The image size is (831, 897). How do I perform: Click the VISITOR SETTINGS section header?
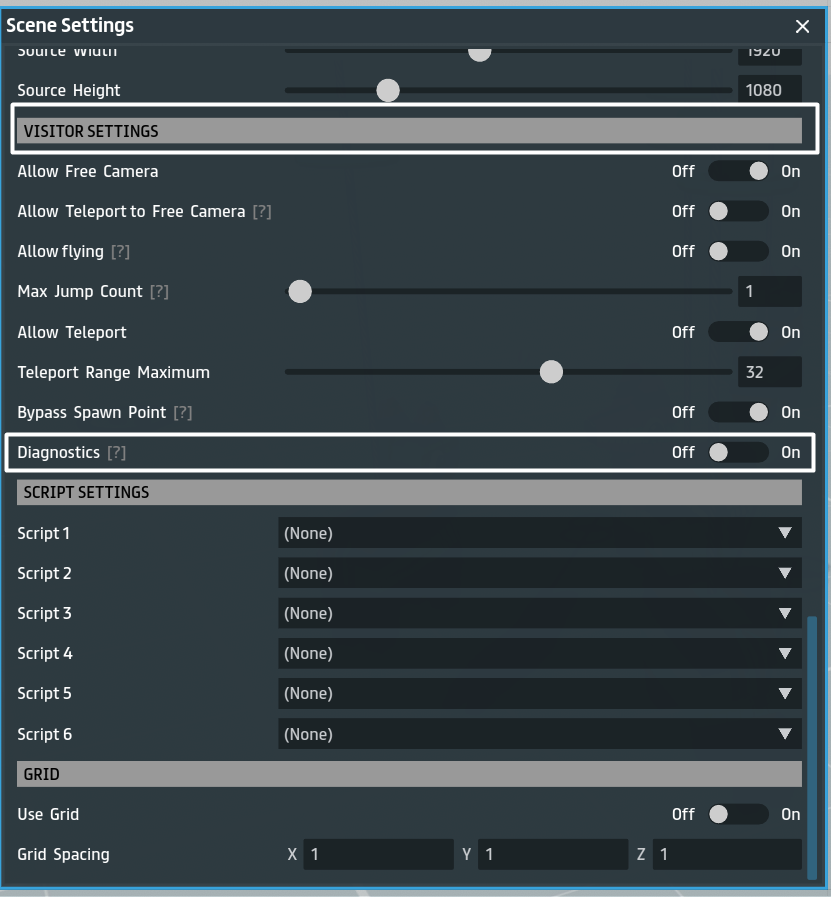tap(409, 131)
